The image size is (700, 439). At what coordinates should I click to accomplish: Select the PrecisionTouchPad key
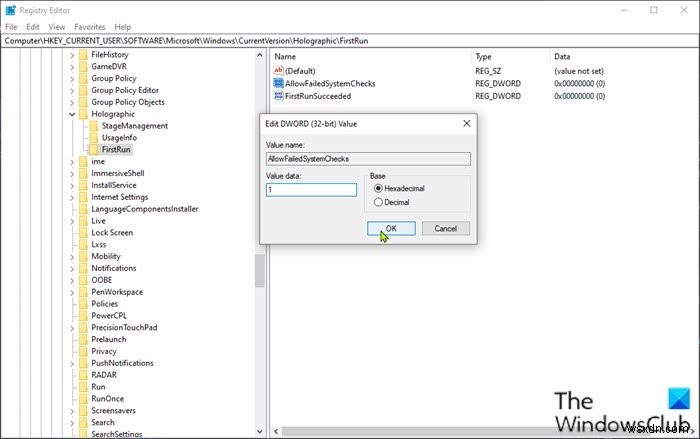[124, 328]
